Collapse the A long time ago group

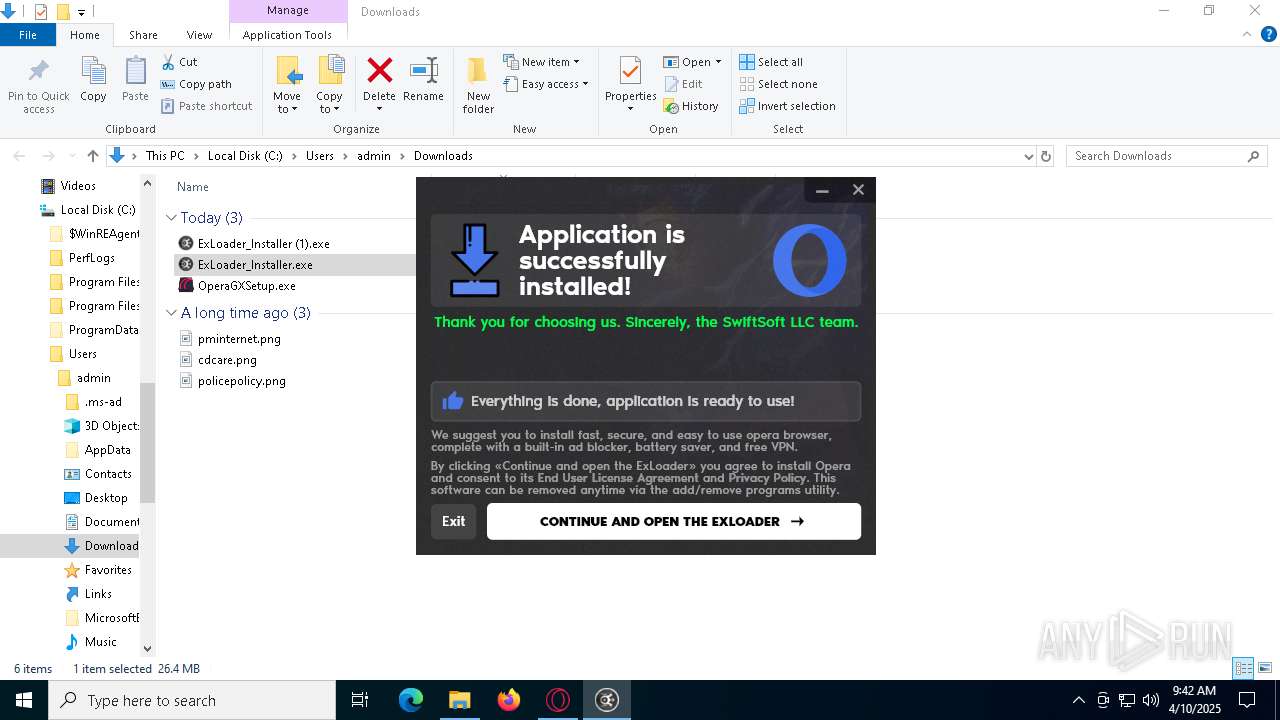tap(172, 313)
